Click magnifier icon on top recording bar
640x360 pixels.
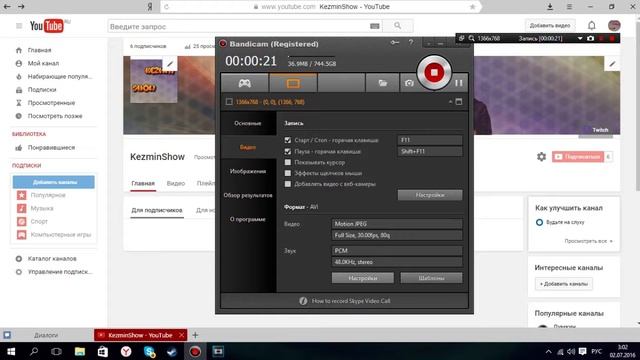pos(471,38)
